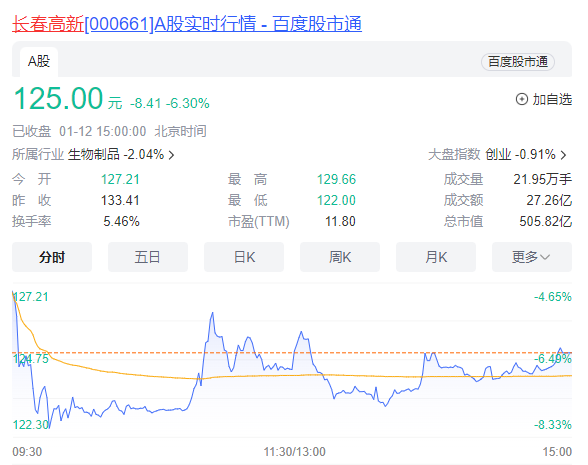Switch to the 周K chart tab
The width and height of the screenshot is (588, 465).
[340, 257]
